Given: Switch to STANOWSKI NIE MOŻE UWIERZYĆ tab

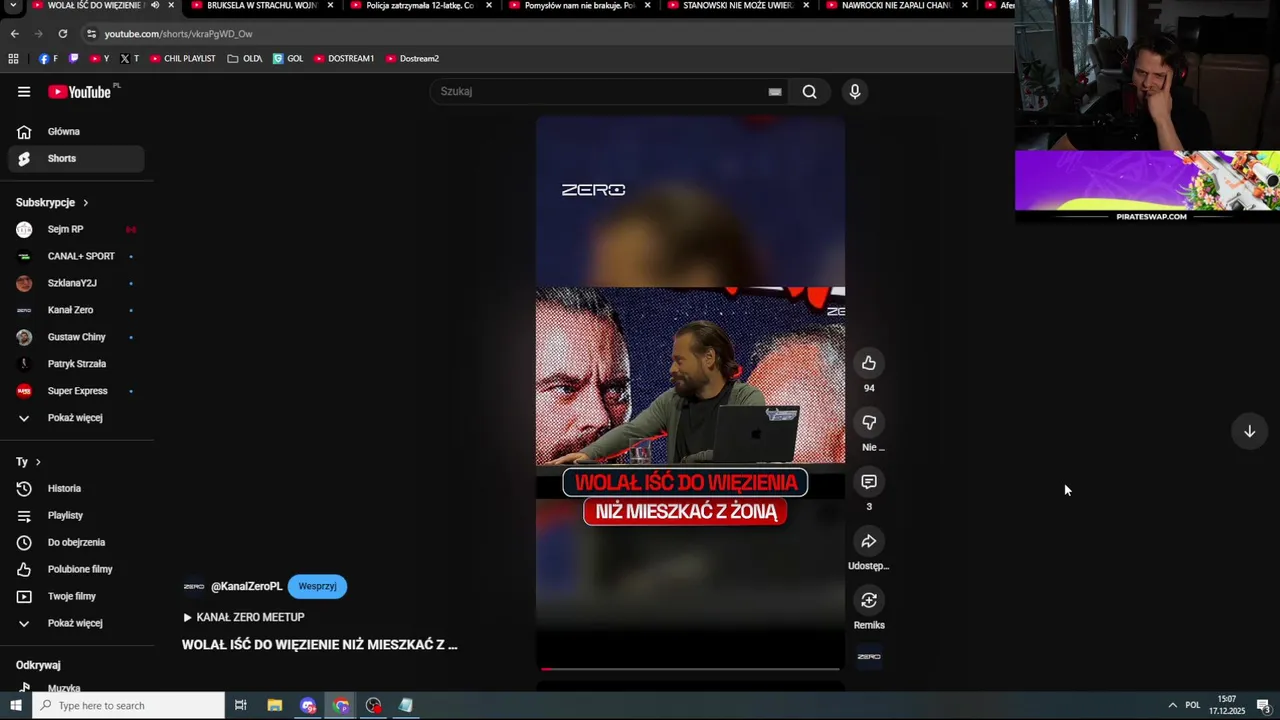Looking at the screenshot, I should pyautogui.click(x=738, y=6).
